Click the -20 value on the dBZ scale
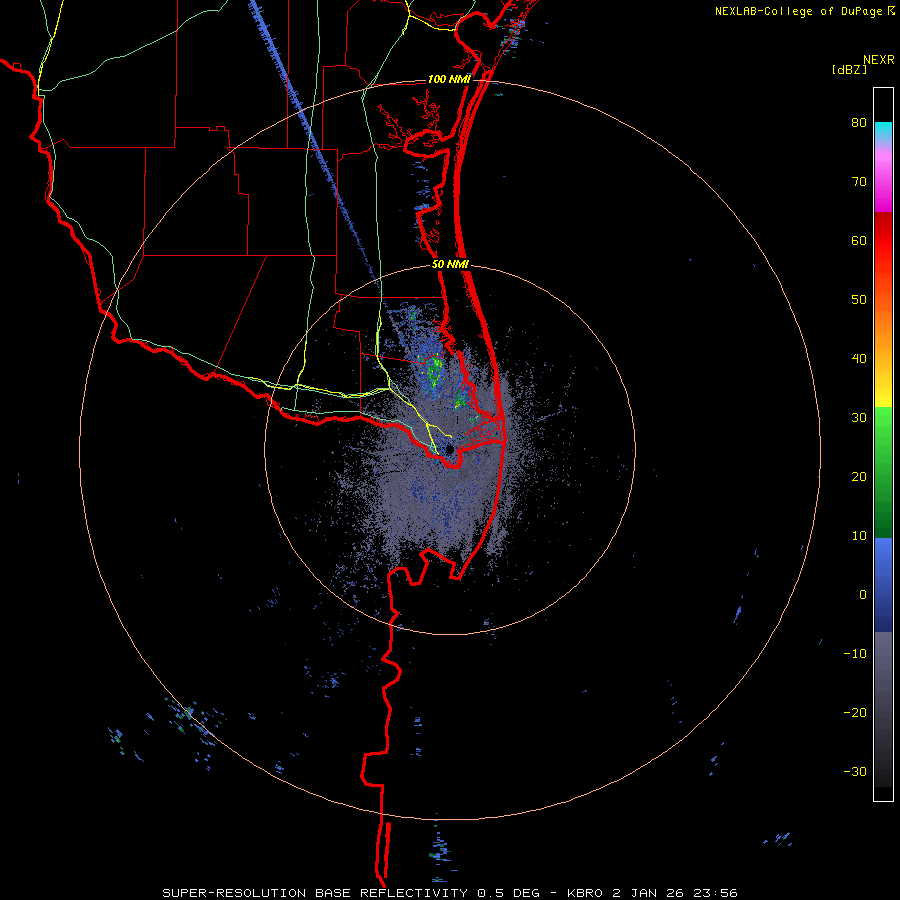 tap(855, 712)
